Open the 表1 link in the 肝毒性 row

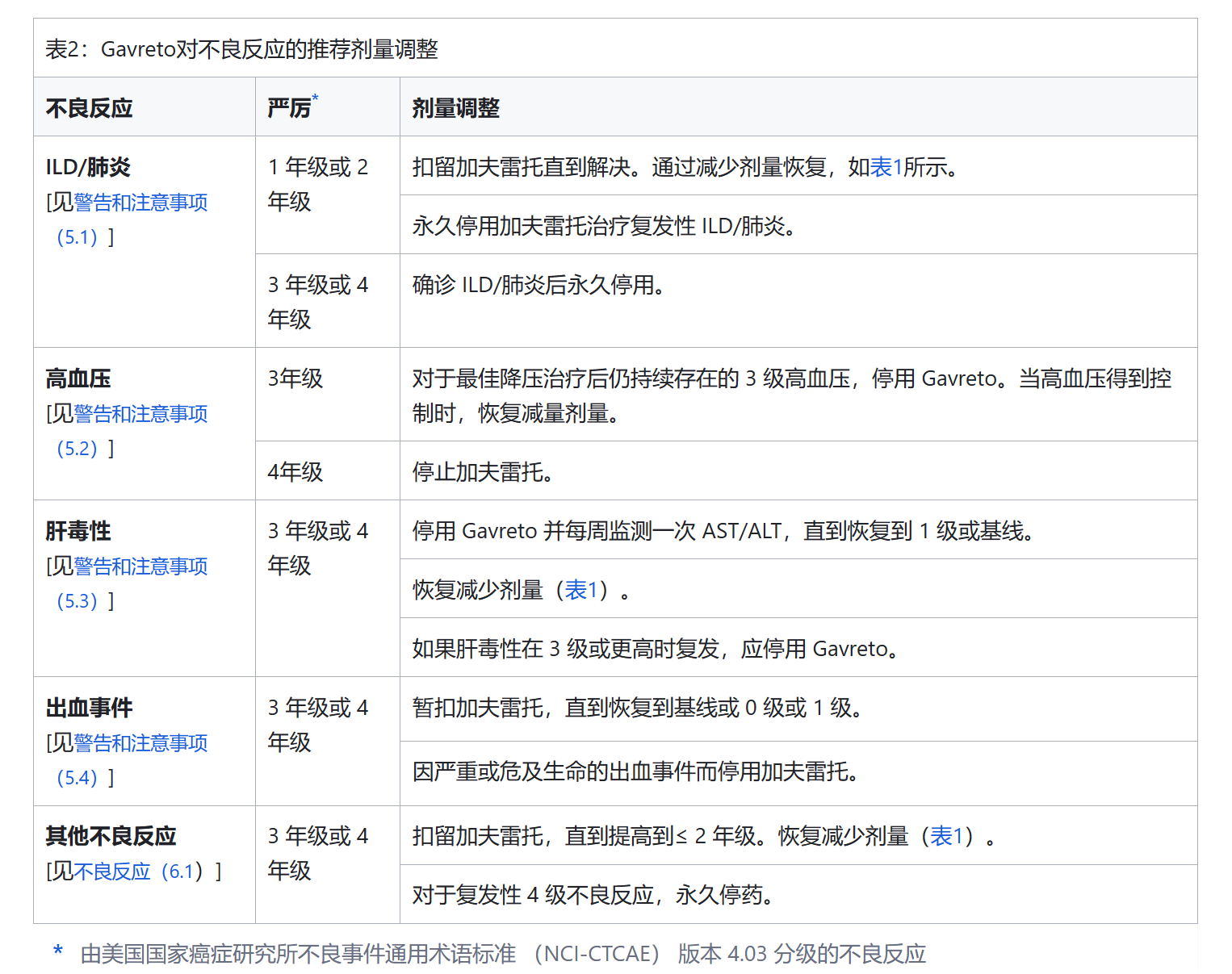pyautogui.click(x=580, y=590)
